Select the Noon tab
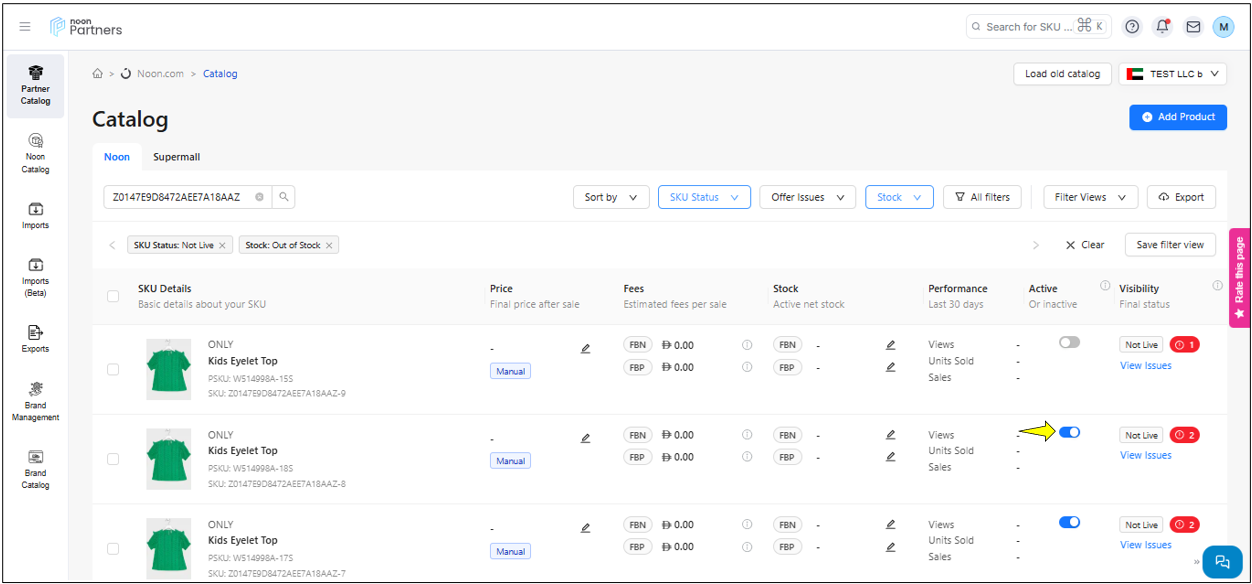Viewport: 1252px width, 584px height. 117,157
